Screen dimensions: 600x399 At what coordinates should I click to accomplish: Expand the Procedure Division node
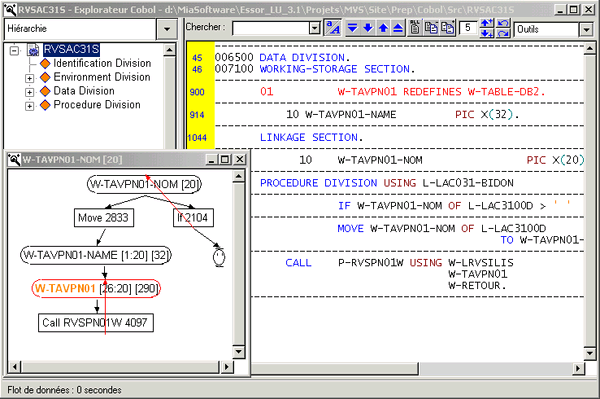click(29, 106)
